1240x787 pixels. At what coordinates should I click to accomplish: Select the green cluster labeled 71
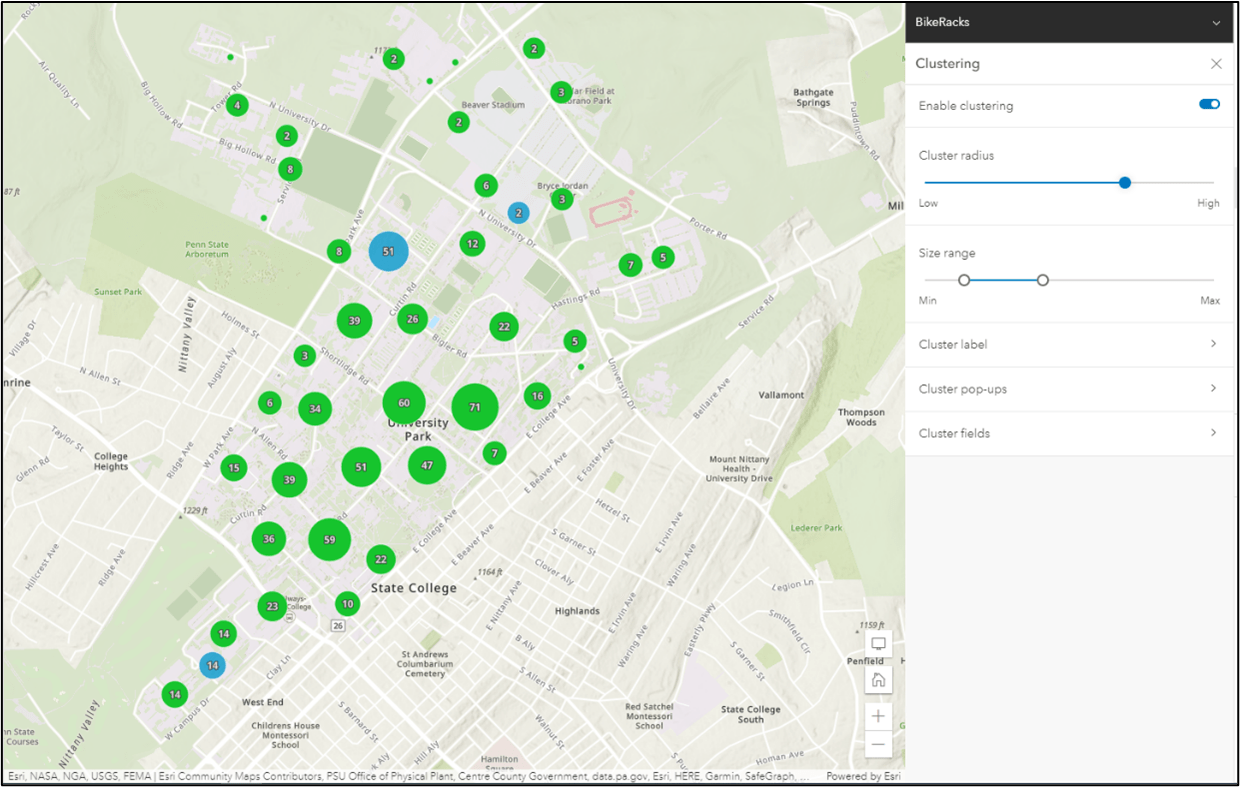coord(475,408)
